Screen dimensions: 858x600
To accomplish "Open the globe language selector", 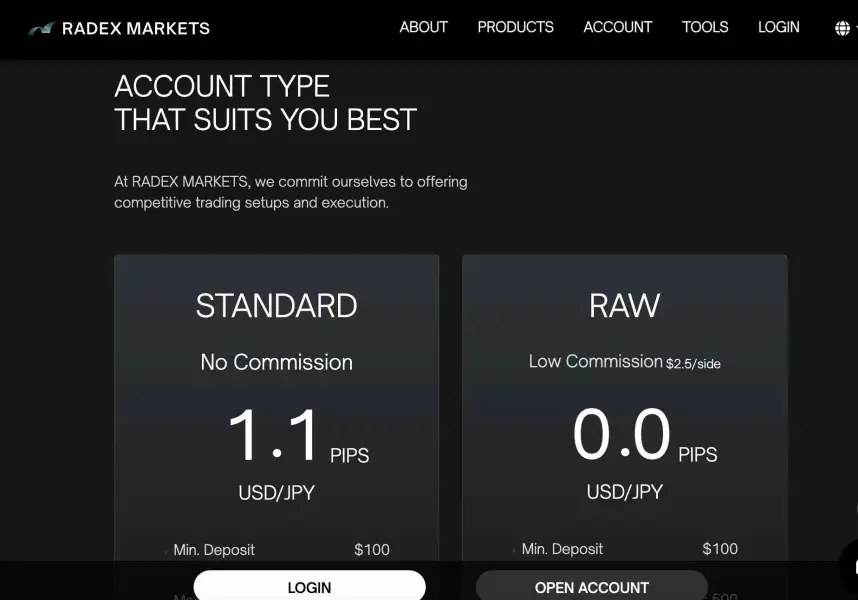I will coord(842,28).
